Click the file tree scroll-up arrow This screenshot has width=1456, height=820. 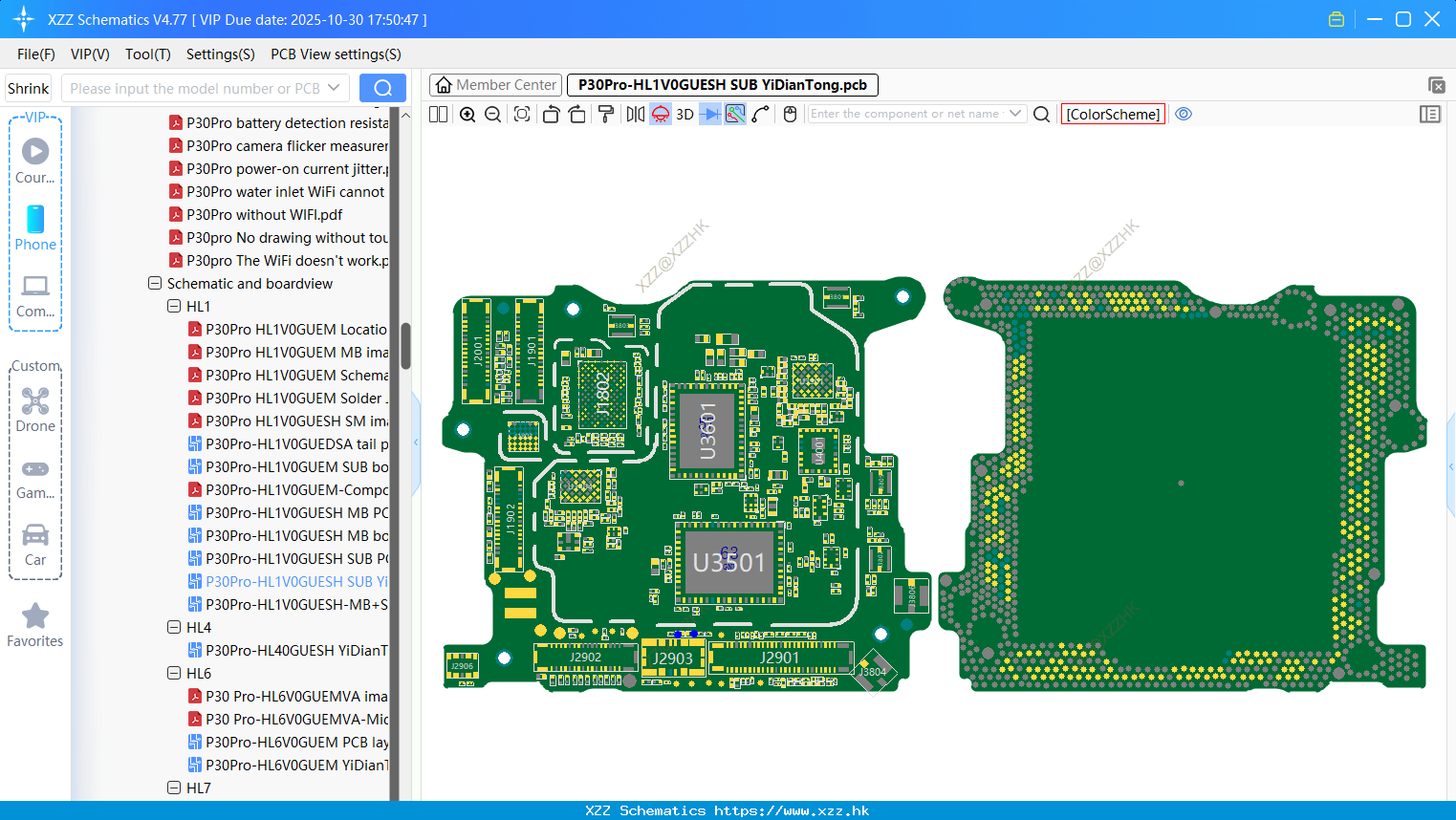(405, 115)
